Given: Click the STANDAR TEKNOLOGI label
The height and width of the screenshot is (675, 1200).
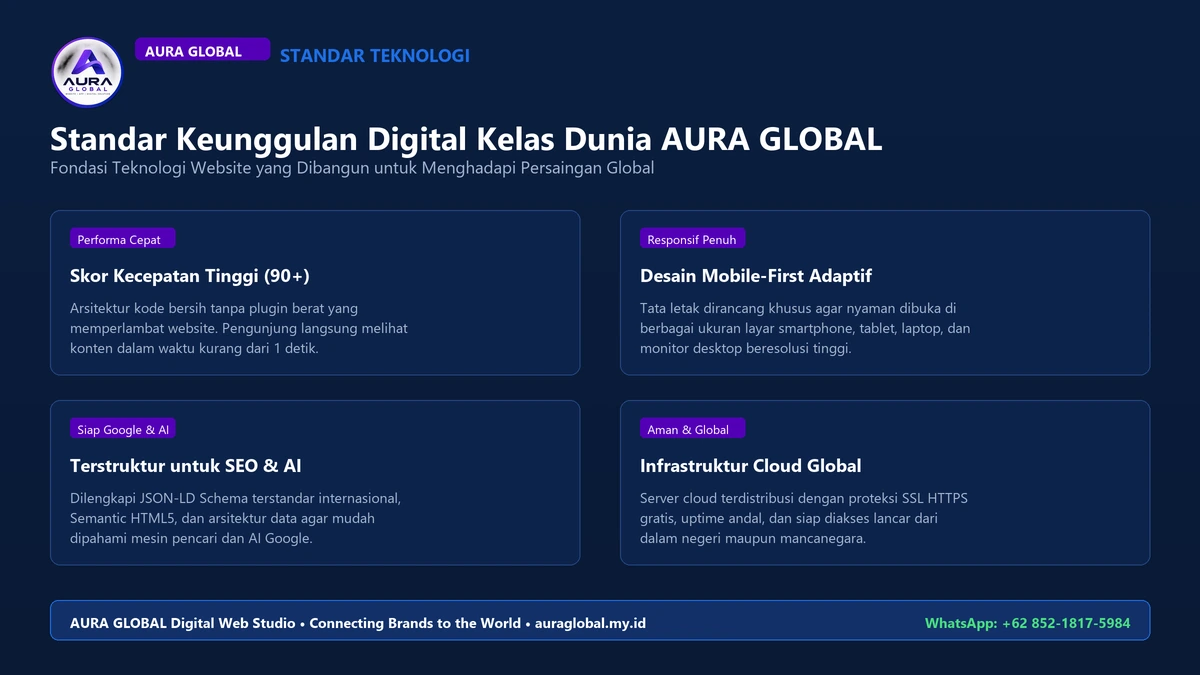Looking at the screenshot, I should point(375,56).
